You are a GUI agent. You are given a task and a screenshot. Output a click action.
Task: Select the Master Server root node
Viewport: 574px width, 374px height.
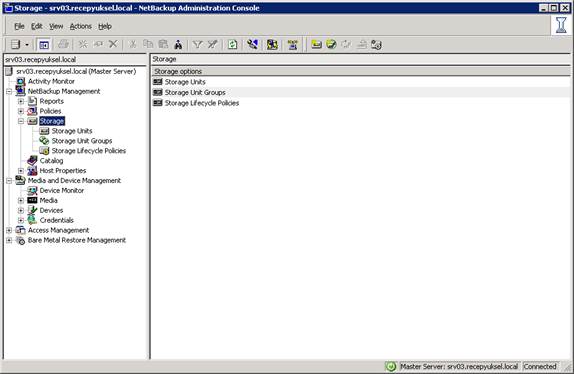(76, 71)
